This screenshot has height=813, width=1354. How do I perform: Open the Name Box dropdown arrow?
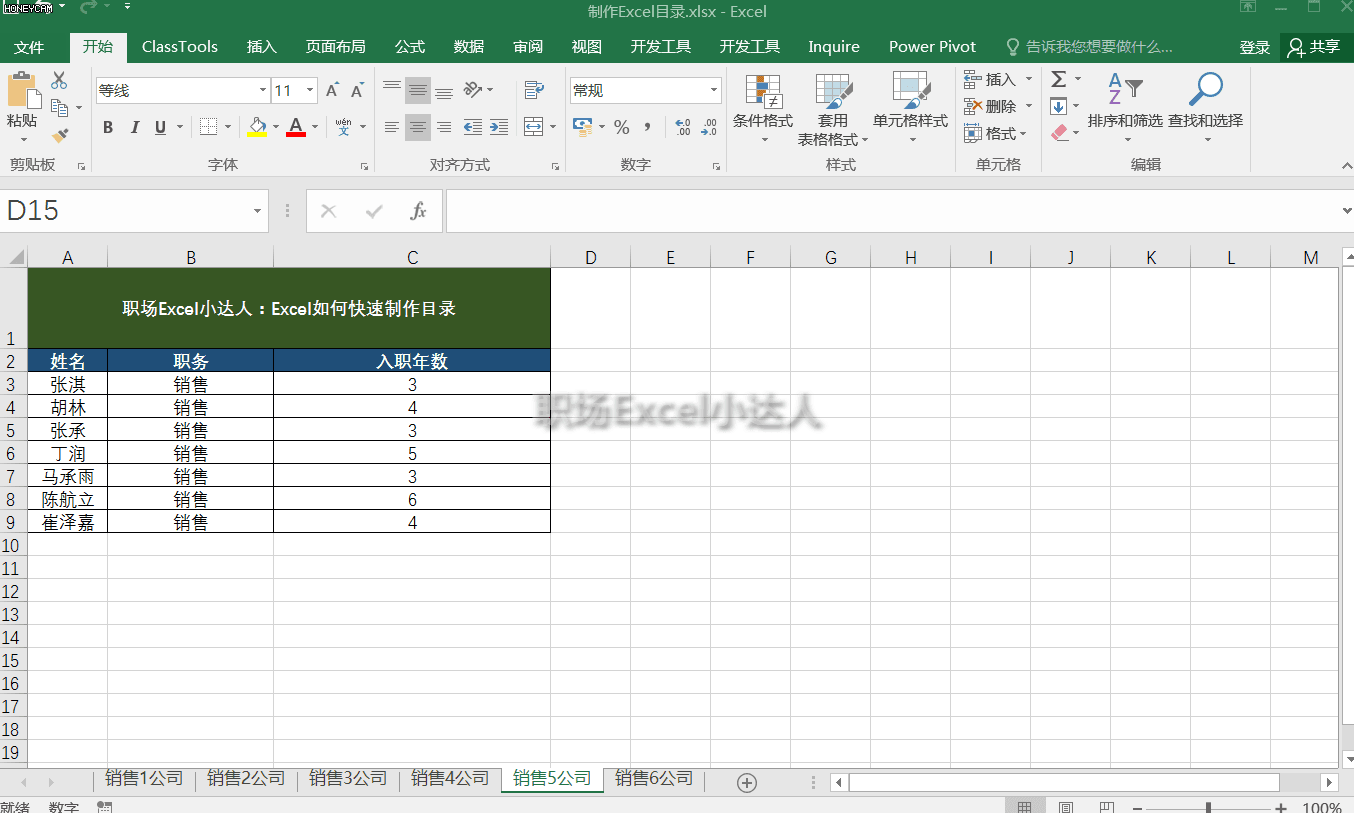[257, 211]
